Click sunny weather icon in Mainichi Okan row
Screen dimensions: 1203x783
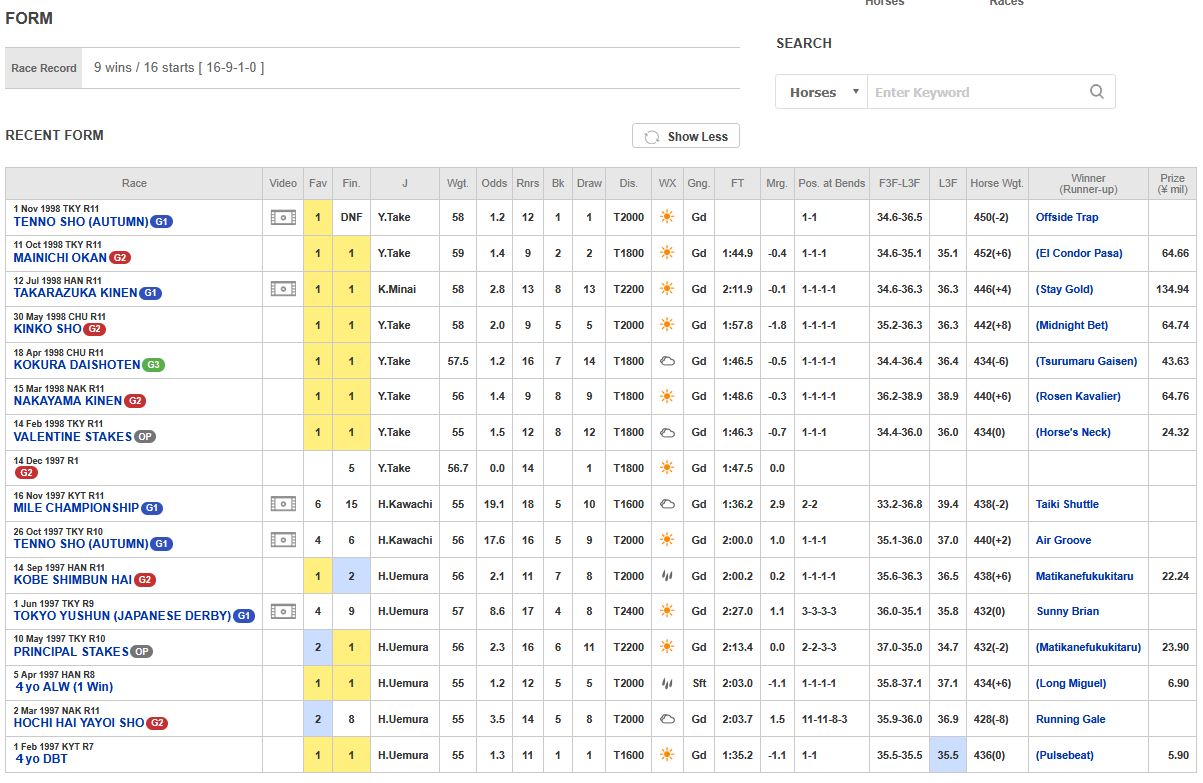pyautogui.click(x=666, y=253)
